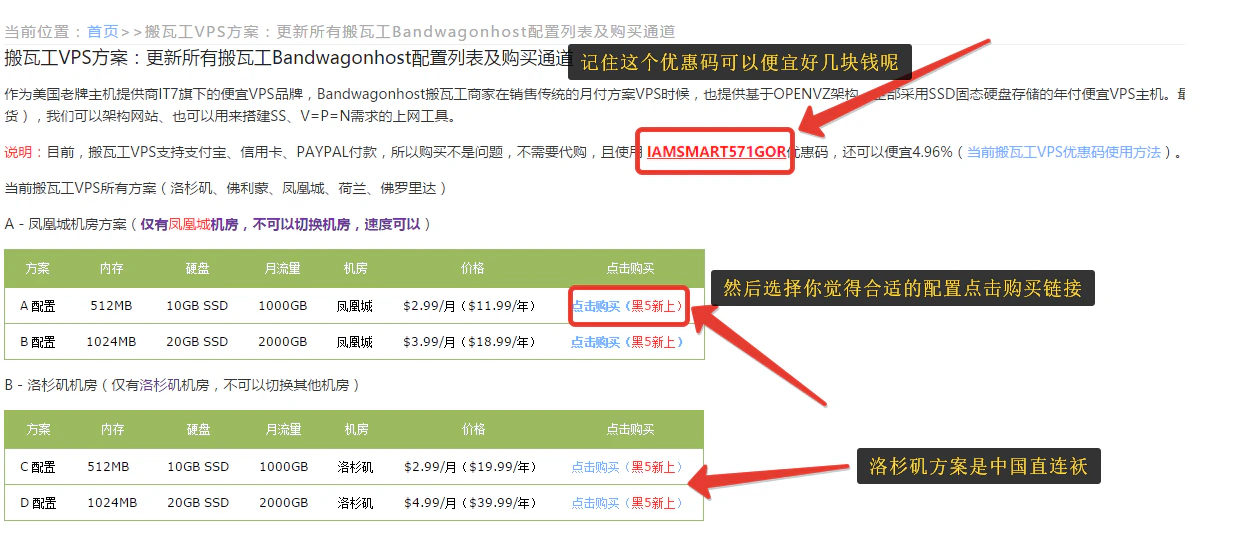Click the 洛杉矶 datacenter cell in row D 配置
Viewport: 1244px width, 537px height.
(355, 503)
